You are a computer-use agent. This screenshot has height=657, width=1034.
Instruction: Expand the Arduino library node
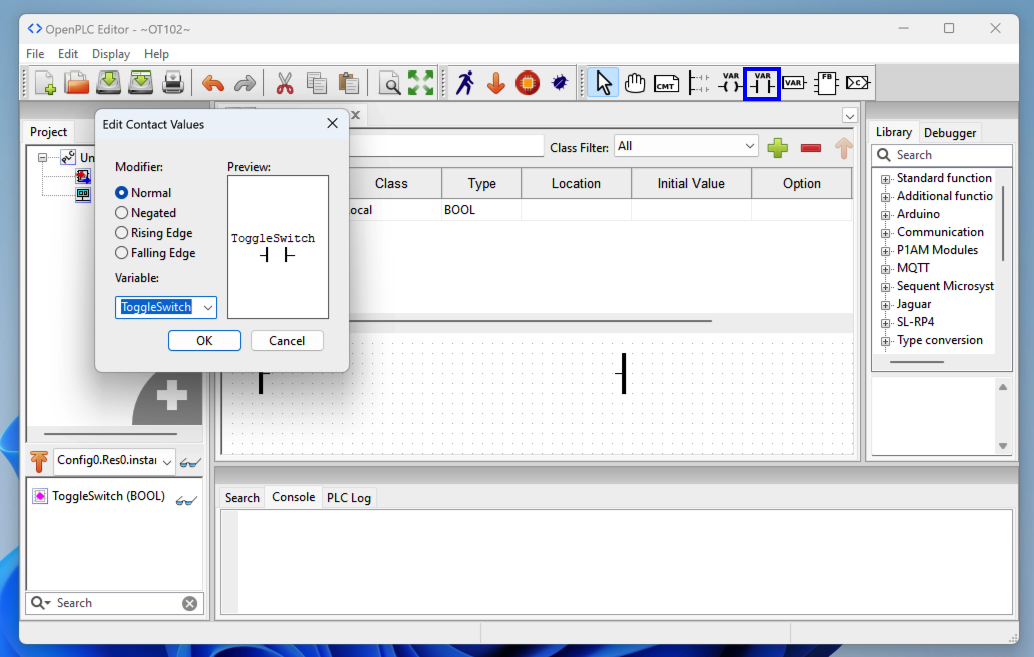886,215
